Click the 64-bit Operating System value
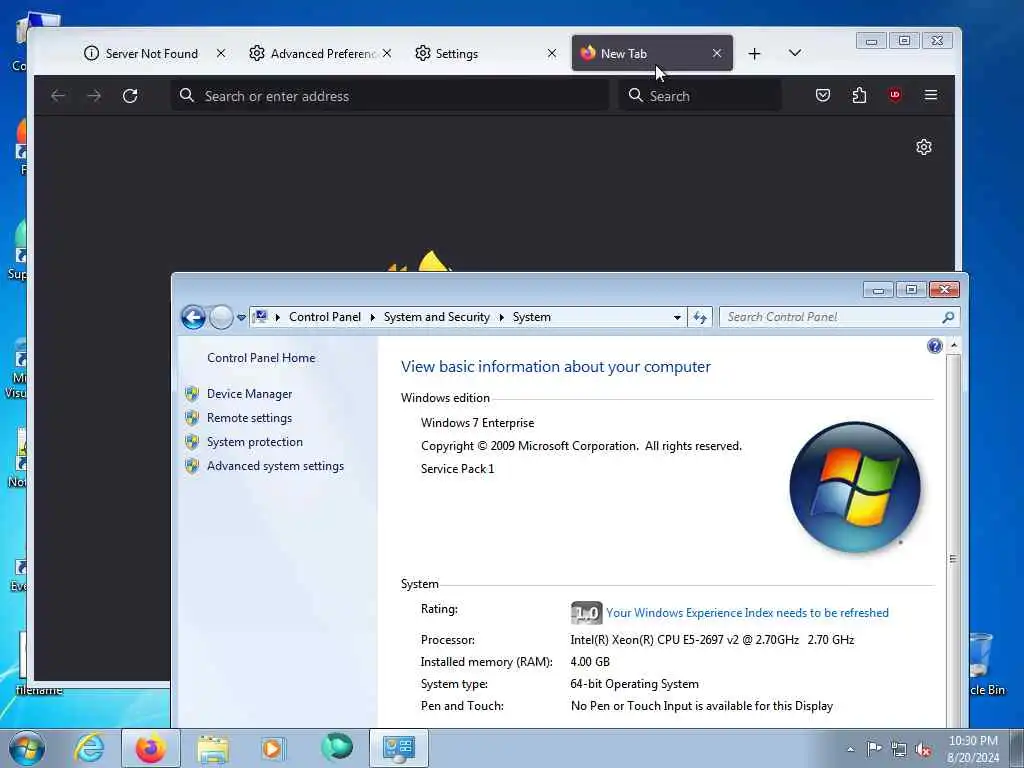Viewport: 1024px width, 768px height. coord(634,684)
